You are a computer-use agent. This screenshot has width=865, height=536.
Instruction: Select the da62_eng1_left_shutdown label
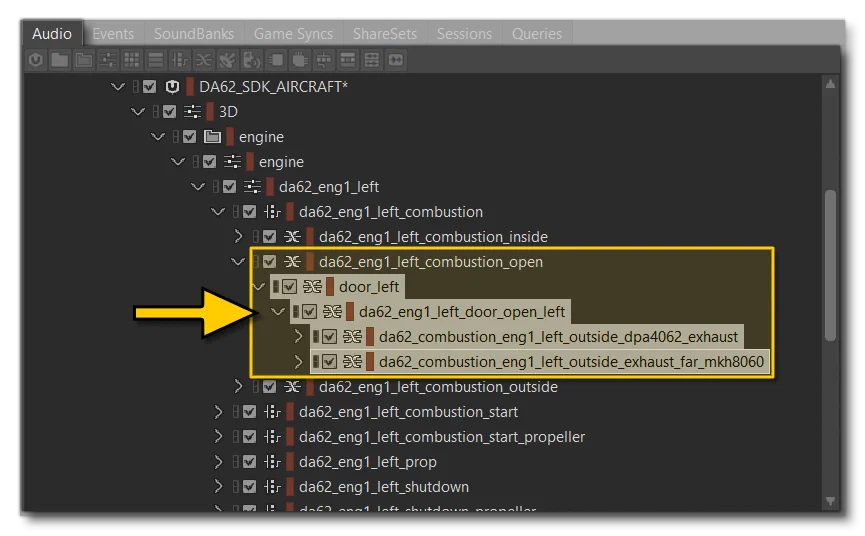coord(384,487)
